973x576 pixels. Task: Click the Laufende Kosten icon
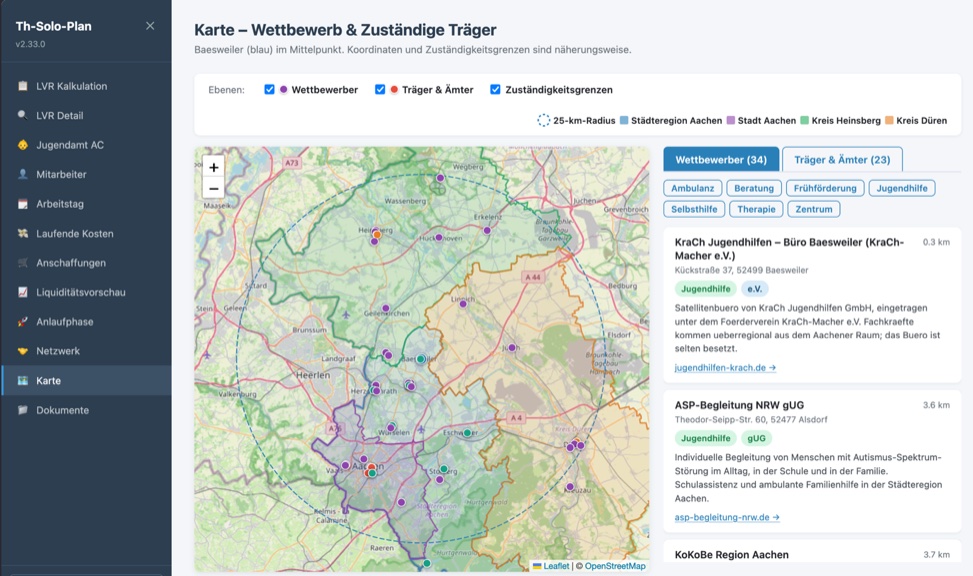click(x=23, y=233)
